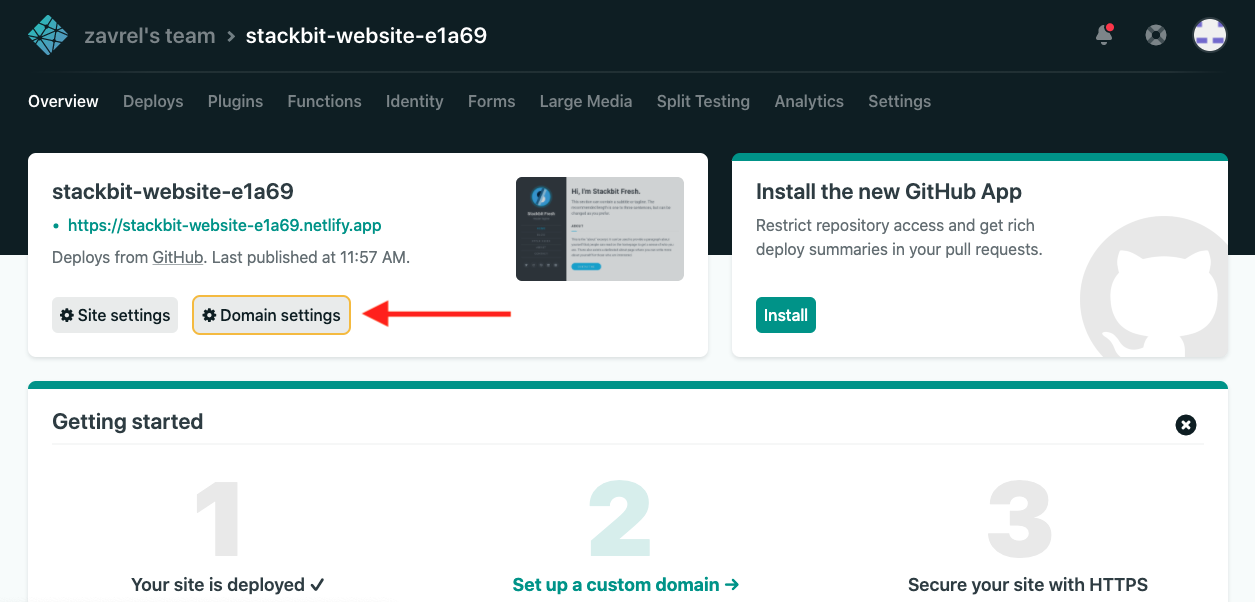Open the Functions tab
This screenshot has width=1255, height=602.
(x=324, y=101)
